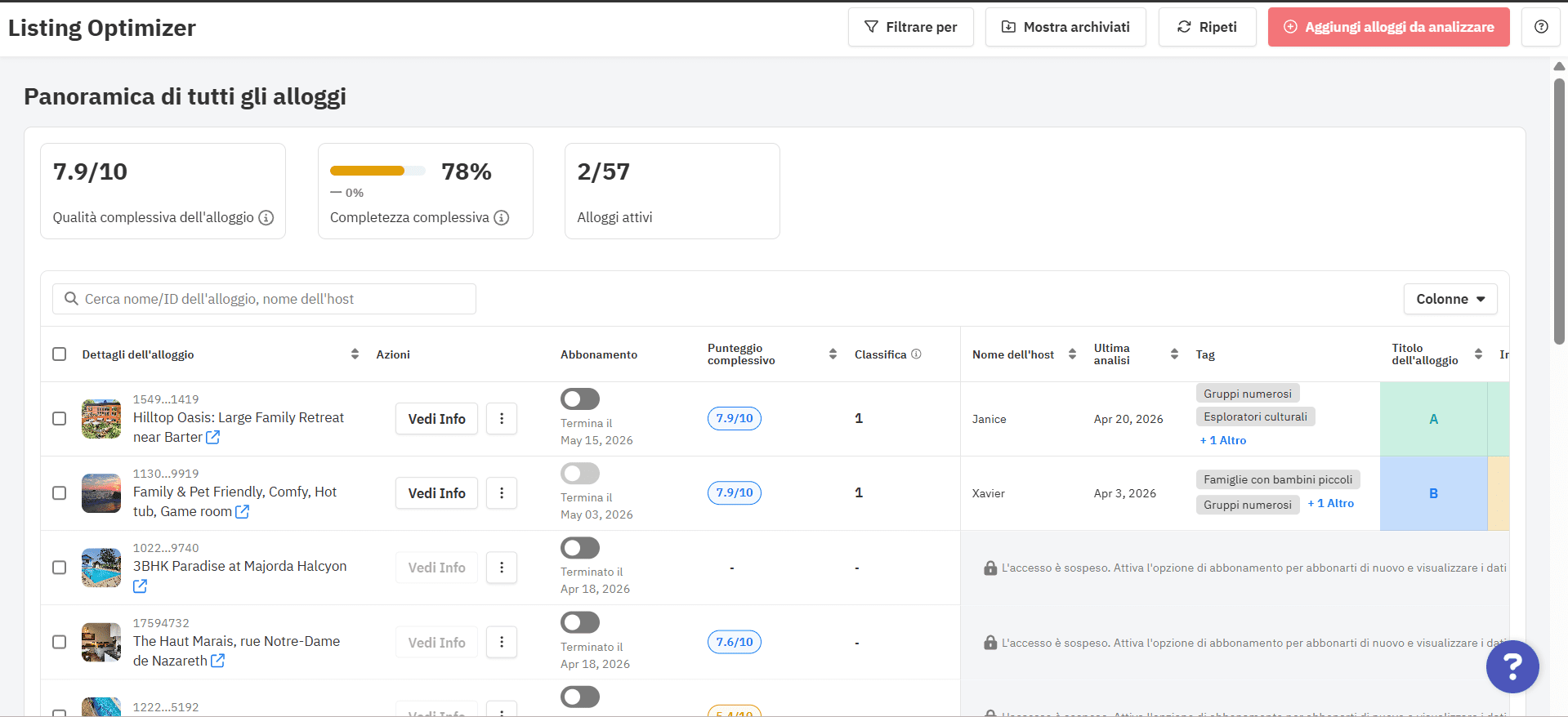The width and height of the screenshot is (1568, 717).
Task: Click Famiglie con bambini piccoli tag
Action: pyautogui.click(x=1278, y=479)
